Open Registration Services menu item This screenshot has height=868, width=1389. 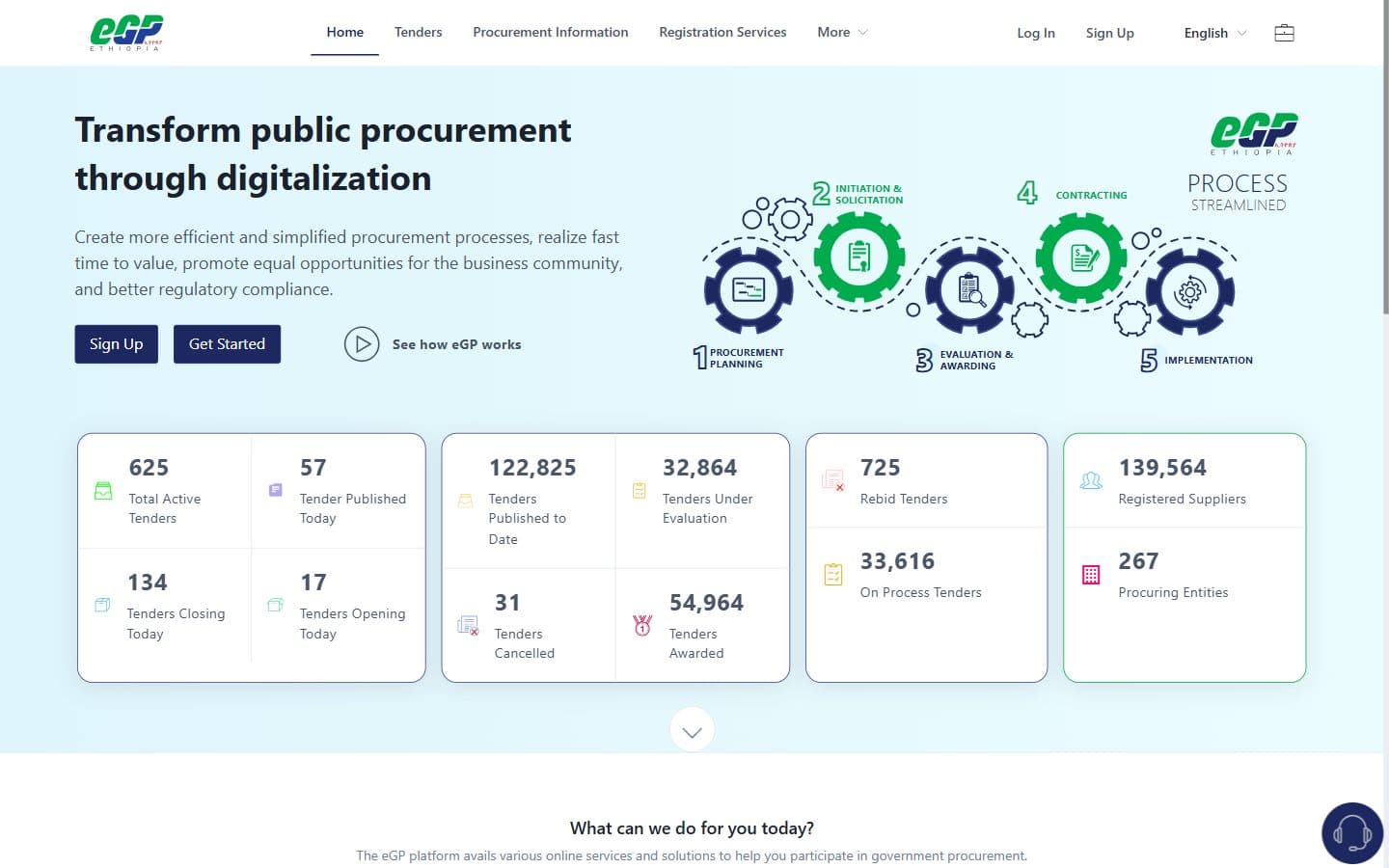(x=722, y=32)
